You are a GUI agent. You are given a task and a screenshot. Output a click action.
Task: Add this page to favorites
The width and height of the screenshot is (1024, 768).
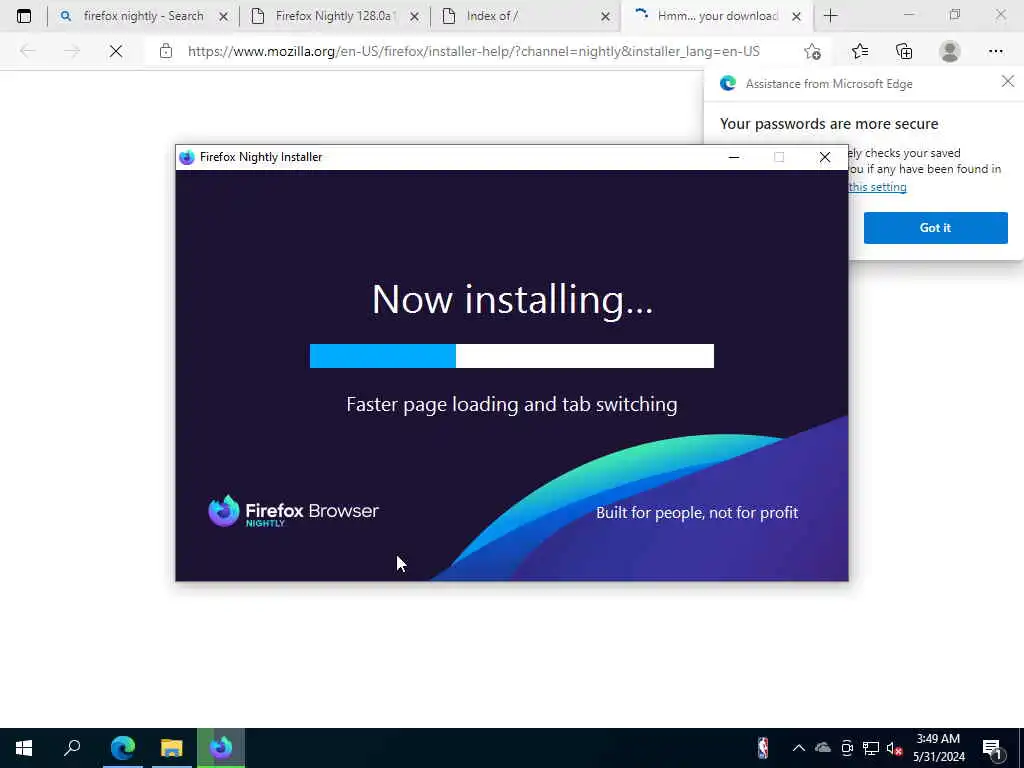click(x=812, y=51)
